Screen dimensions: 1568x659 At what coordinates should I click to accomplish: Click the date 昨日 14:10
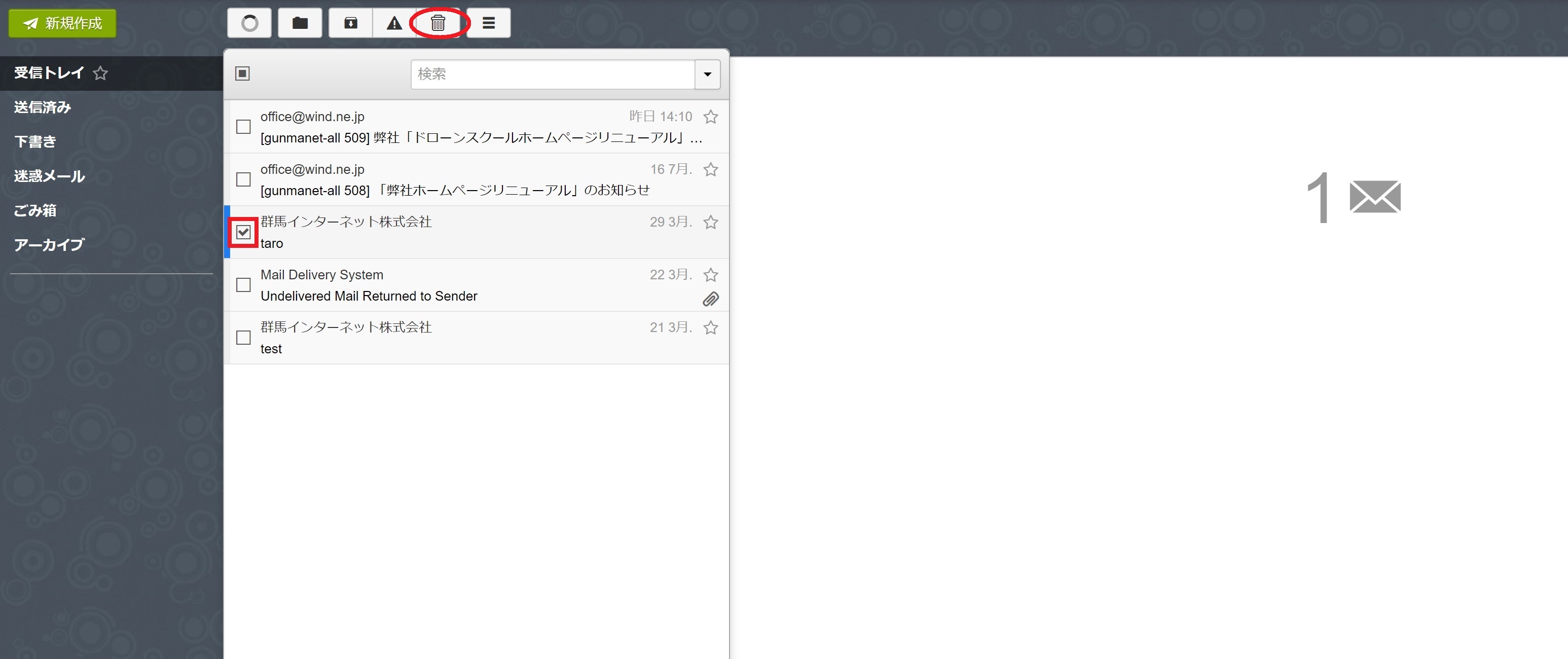(x=661, y=116)
